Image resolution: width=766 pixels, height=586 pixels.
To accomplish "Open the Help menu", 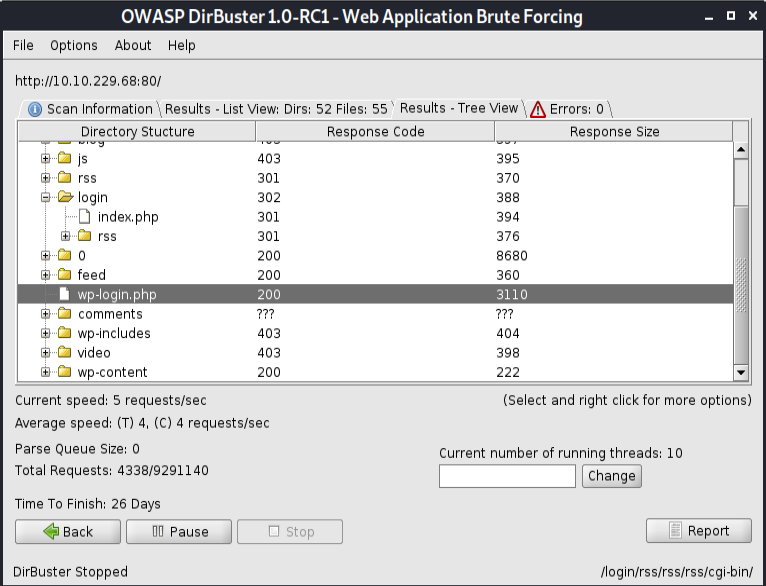I will click(x=182, y=45).
